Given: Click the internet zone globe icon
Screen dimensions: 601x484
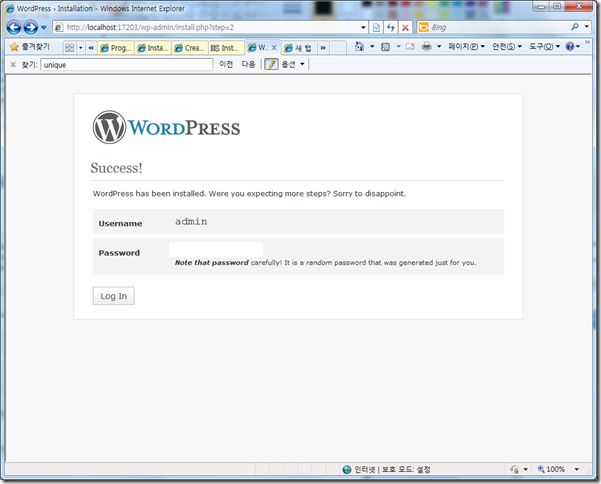Looking at the screenshot, I should click(x=347, y=469).
